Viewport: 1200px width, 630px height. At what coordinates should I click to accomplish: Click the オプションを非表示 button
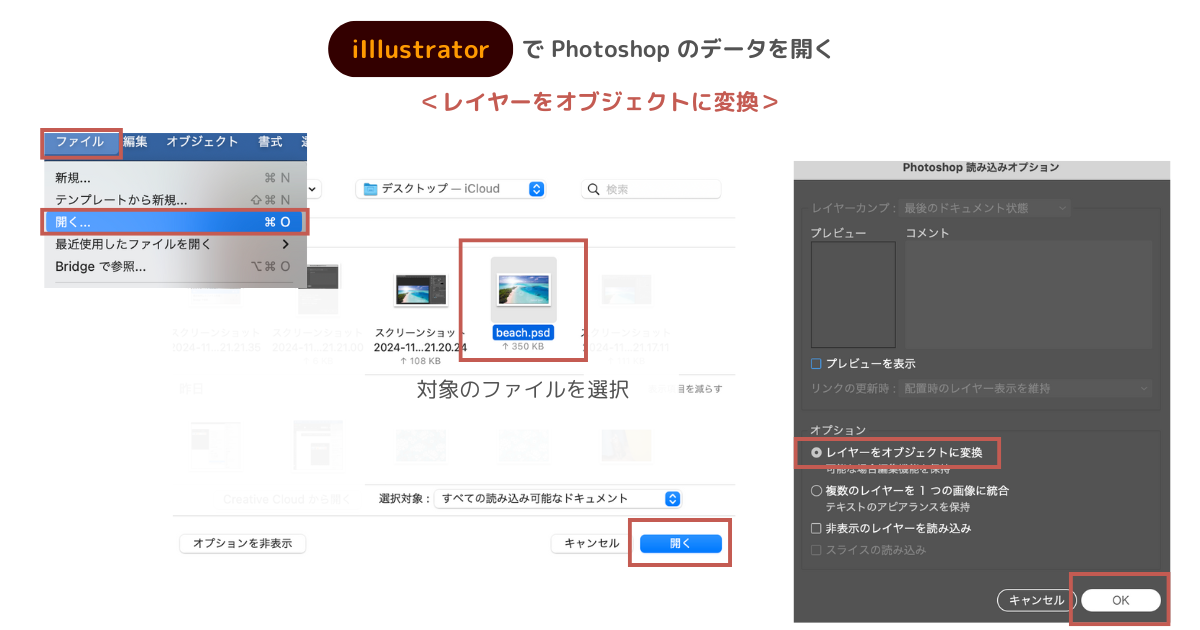[242, 542]
